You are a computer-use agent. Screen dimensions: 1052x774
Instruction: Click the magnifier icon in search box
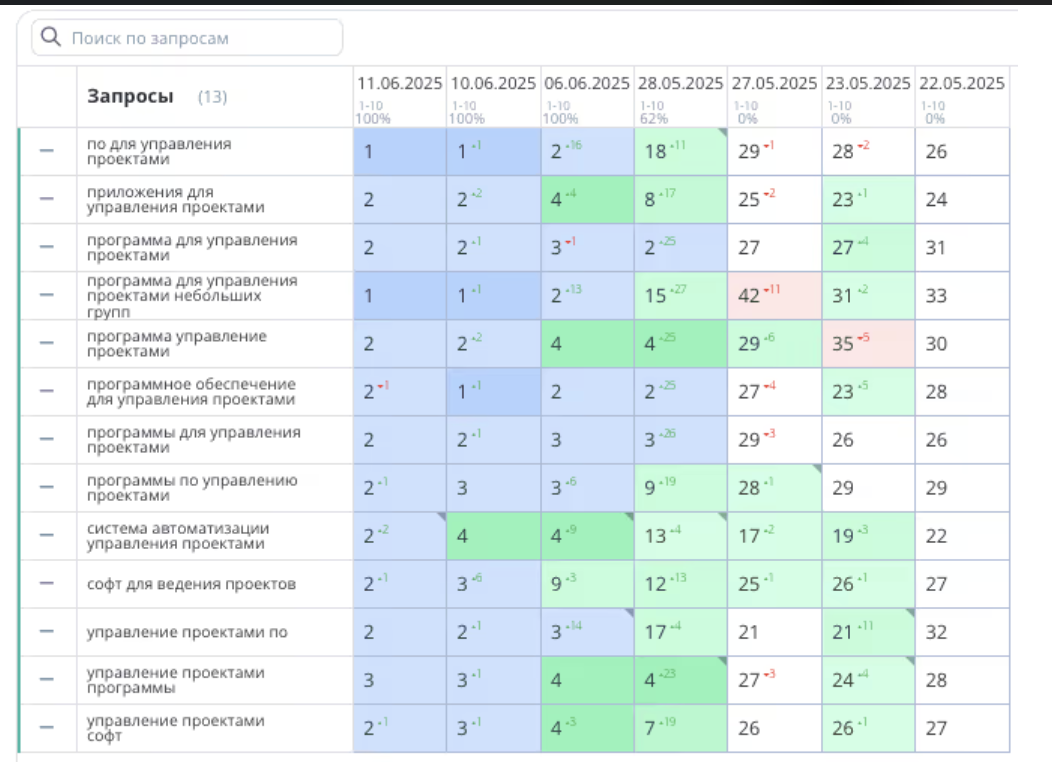51,38
